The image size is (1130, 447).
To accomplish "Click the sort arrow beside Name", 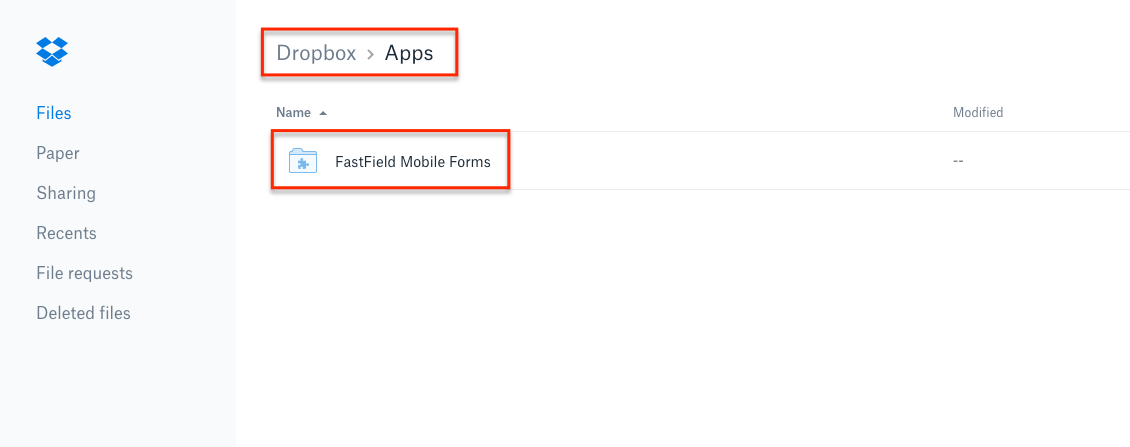I will (x=323, y=113).
